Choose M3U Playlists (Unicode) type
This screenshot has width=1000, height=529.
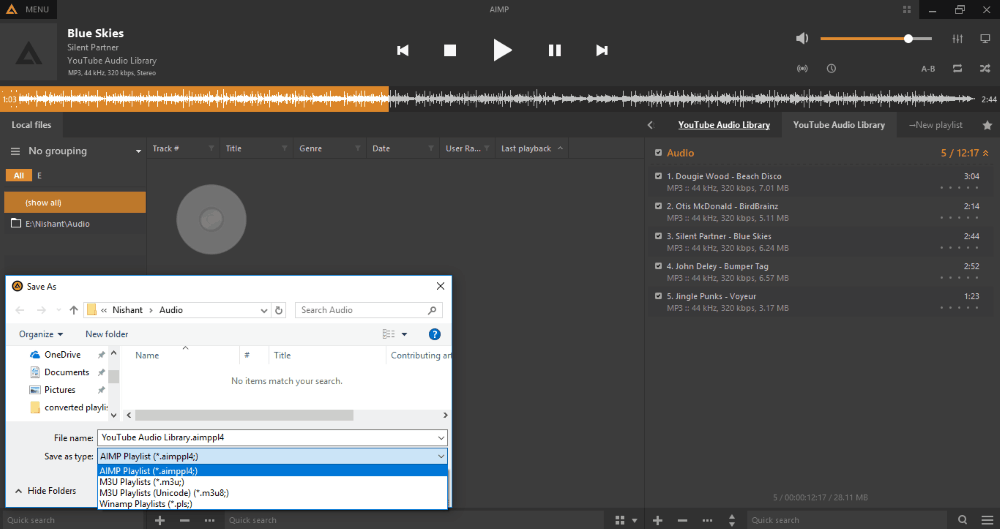[x=272, y=493]
